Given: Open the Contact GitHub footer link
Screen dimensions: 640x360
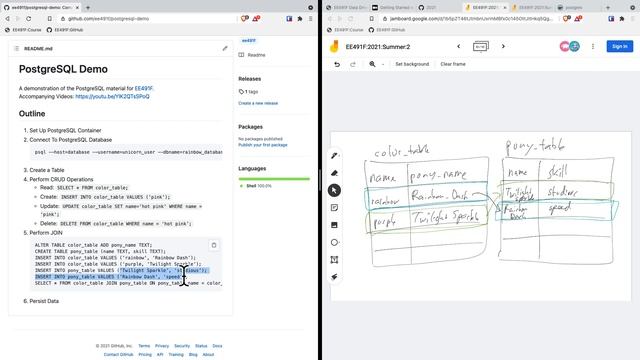Looking at the screenshot, I should pyautogui.click(x=118, y=354).
